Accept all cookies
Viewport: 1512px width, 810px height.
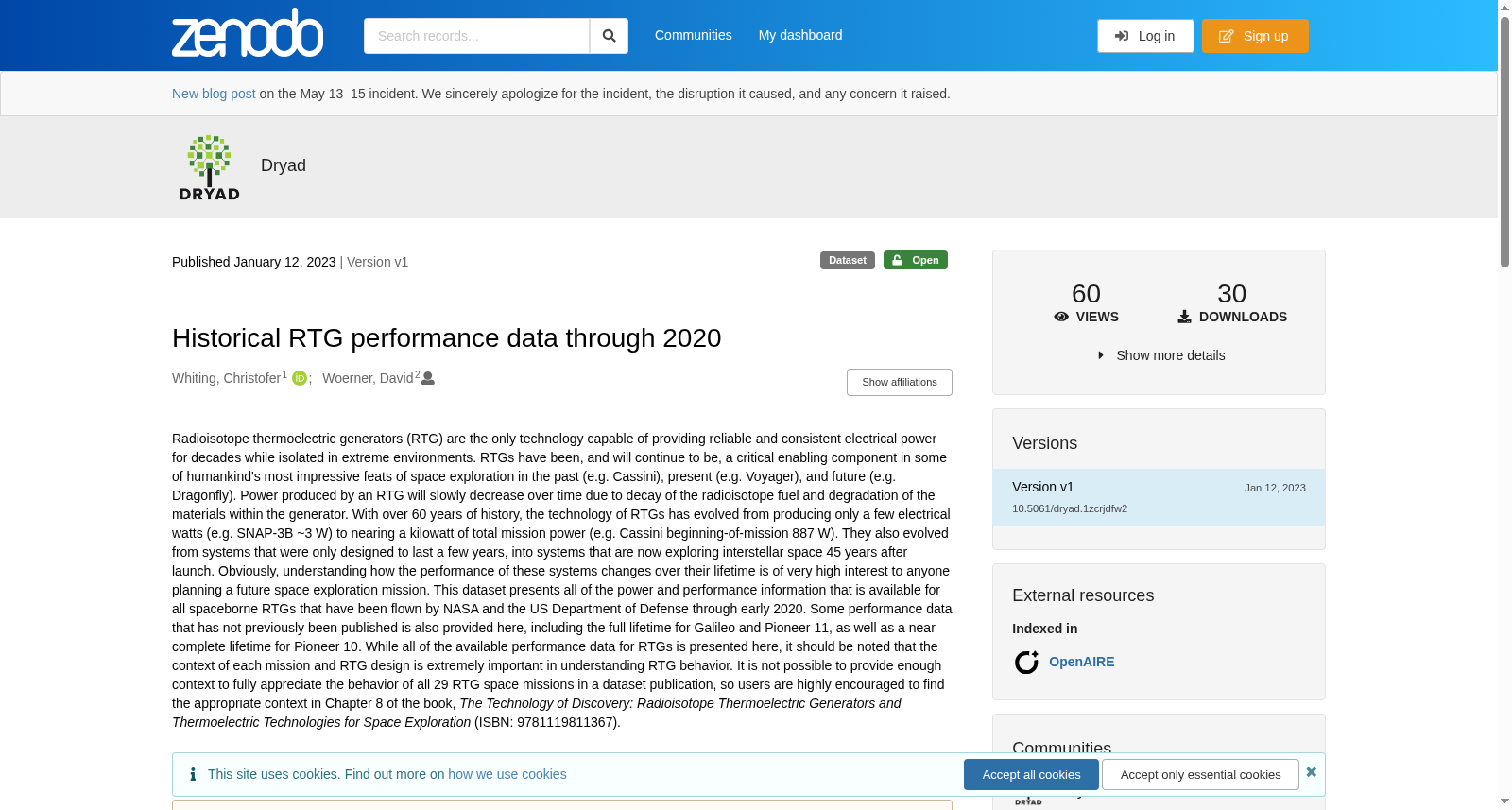click(1031, 774)
